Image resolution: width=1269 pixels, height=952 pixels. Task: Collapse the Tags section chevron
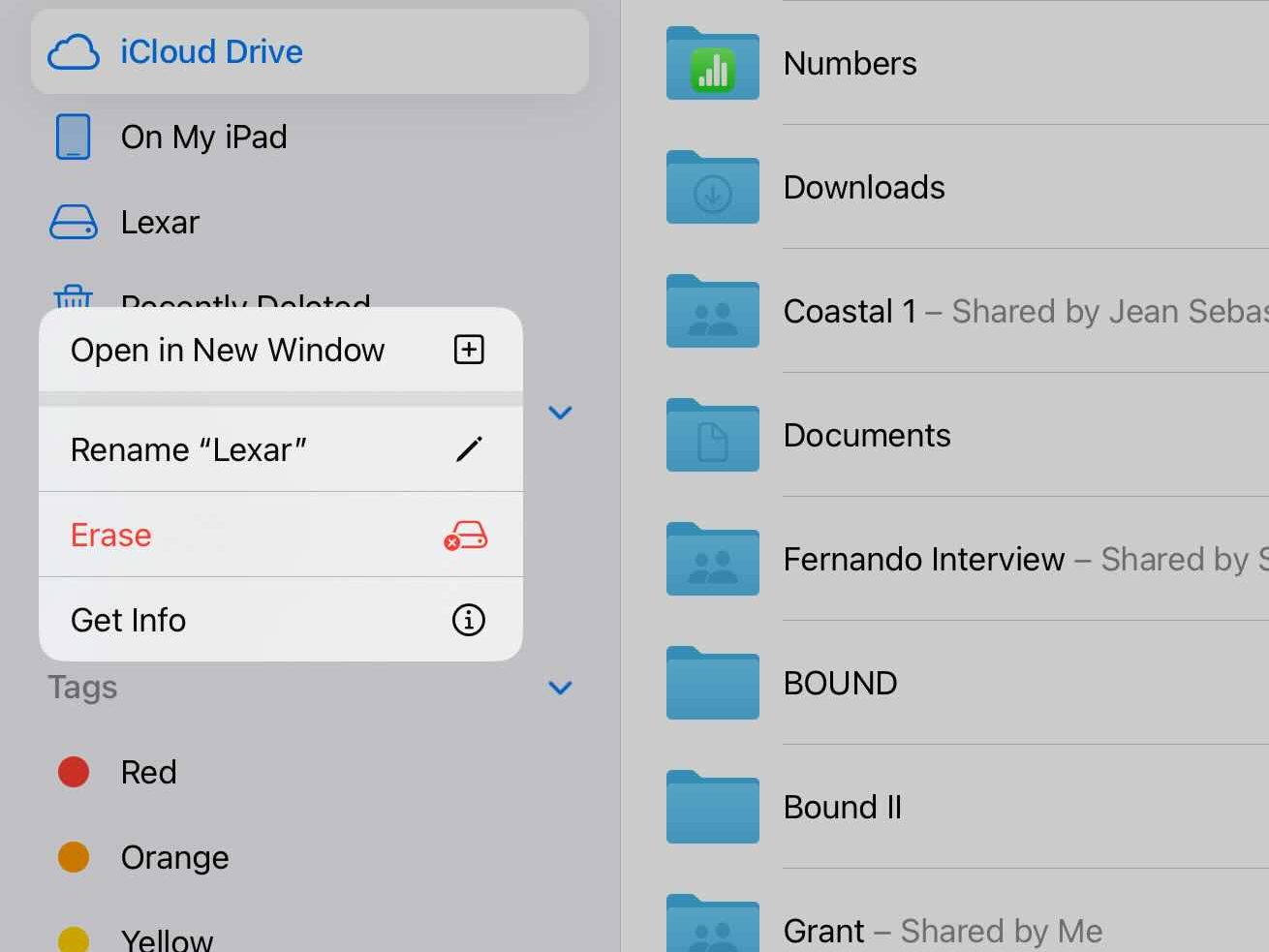(560, 688)
